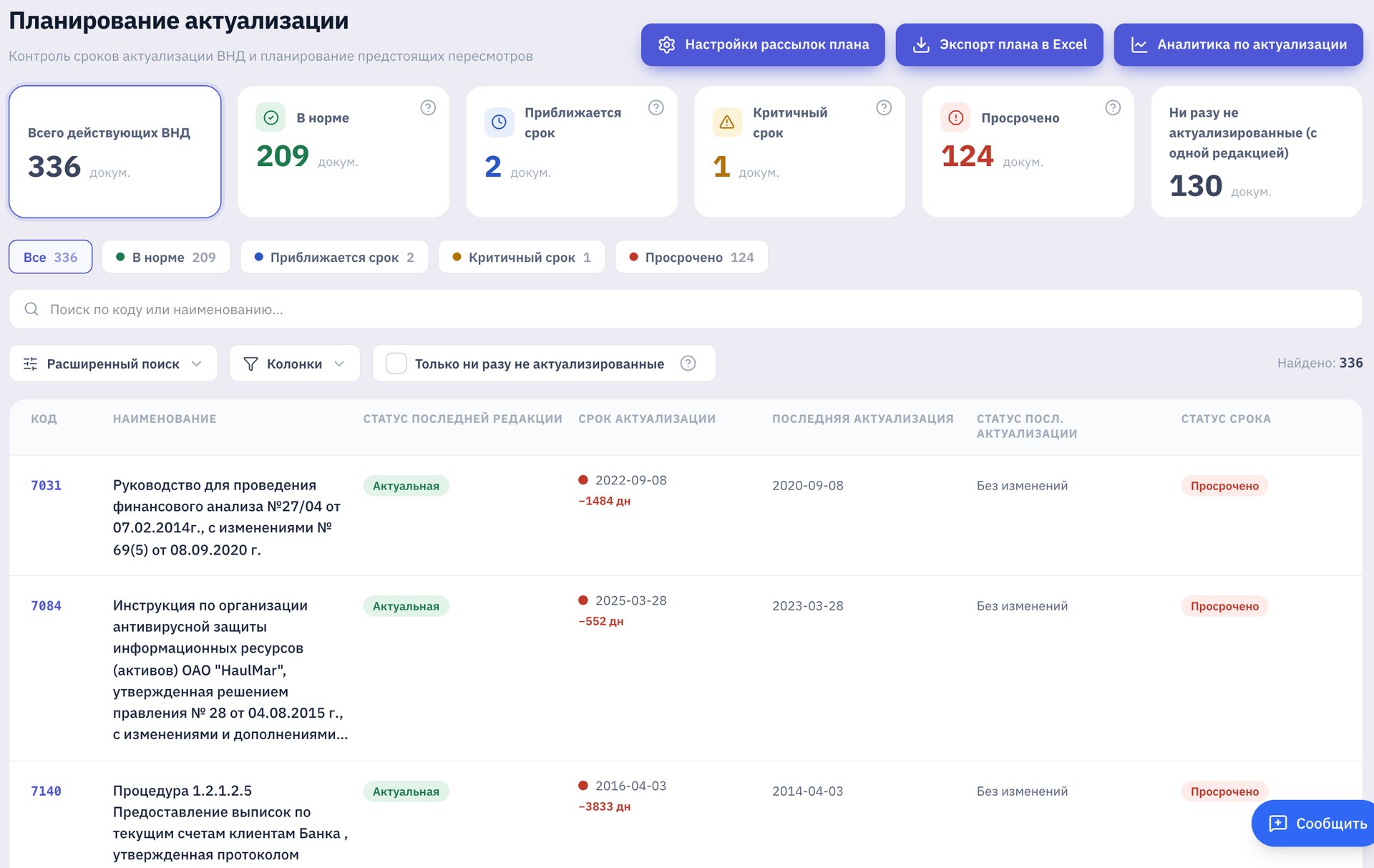This screenshot has width=1374, height=868.
Task: Click the date 2016-04-03 in row 7140
Action: [x=630, y=786]
